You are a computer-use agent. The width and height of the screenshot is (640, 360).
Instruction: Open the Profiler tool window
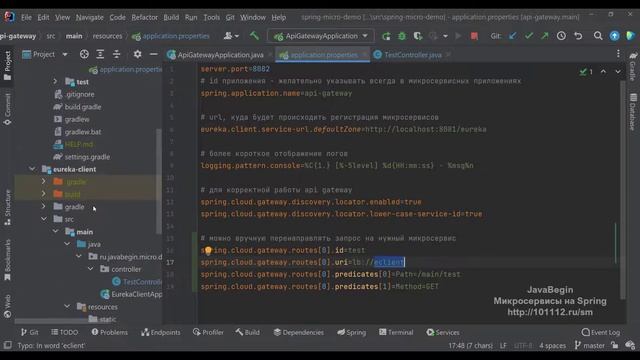[208, 332]
